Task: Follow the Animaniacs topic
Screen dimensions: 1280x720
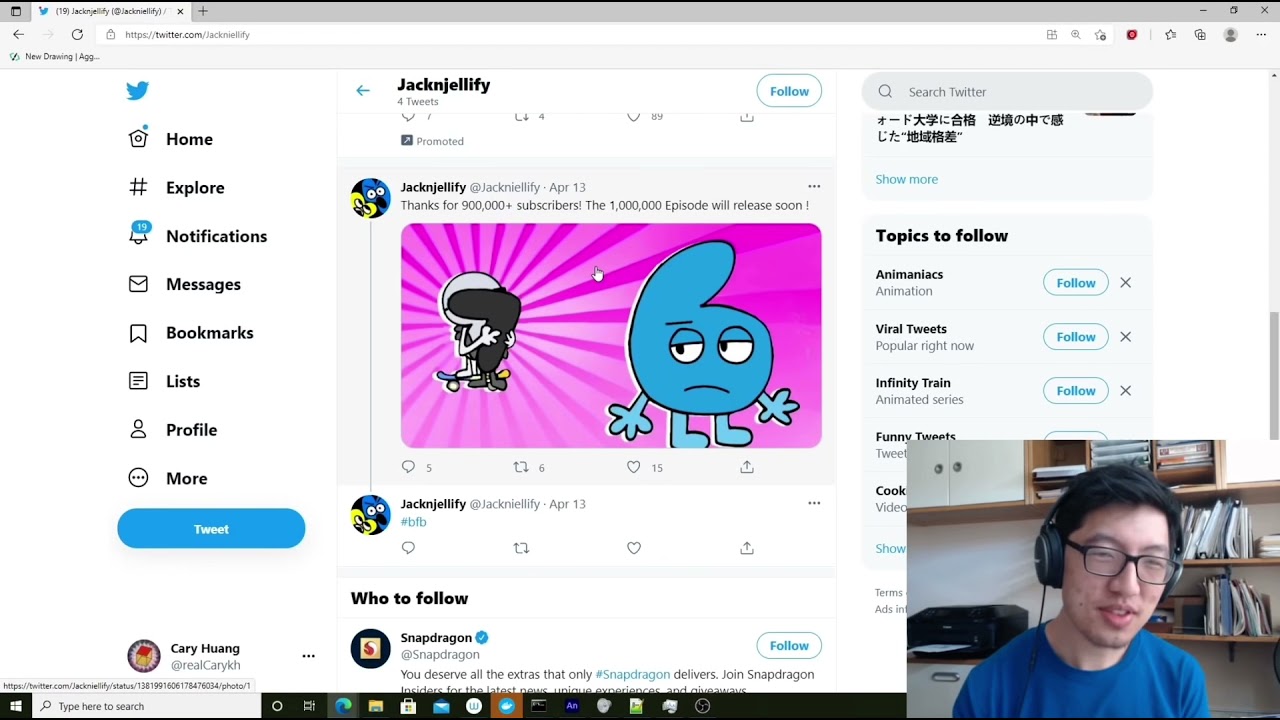Action: tap(1076, 283)
